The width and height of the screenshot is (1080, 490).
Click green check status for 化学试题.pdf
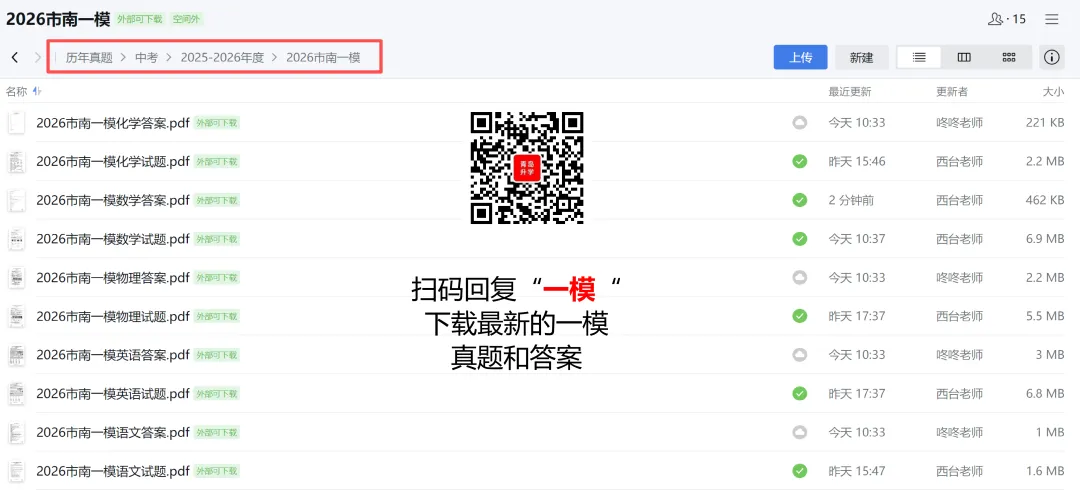[x=799, y=161]
